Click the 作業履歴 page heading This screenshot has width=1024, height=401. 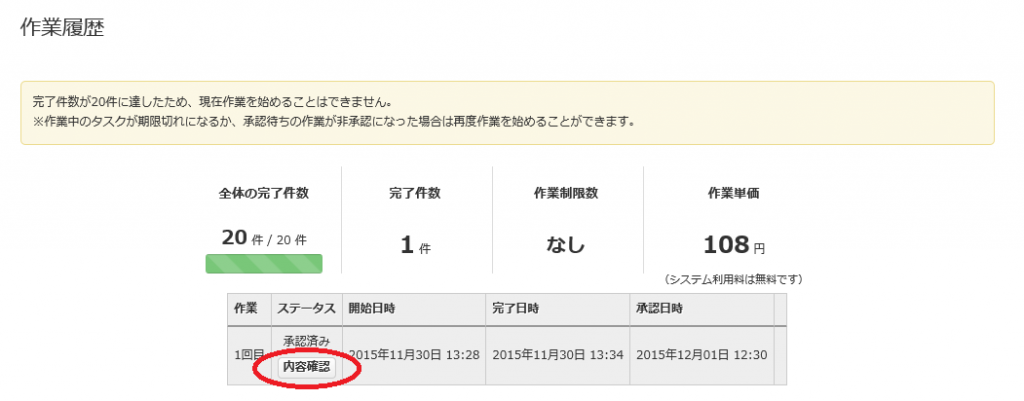tap(62, 28)
